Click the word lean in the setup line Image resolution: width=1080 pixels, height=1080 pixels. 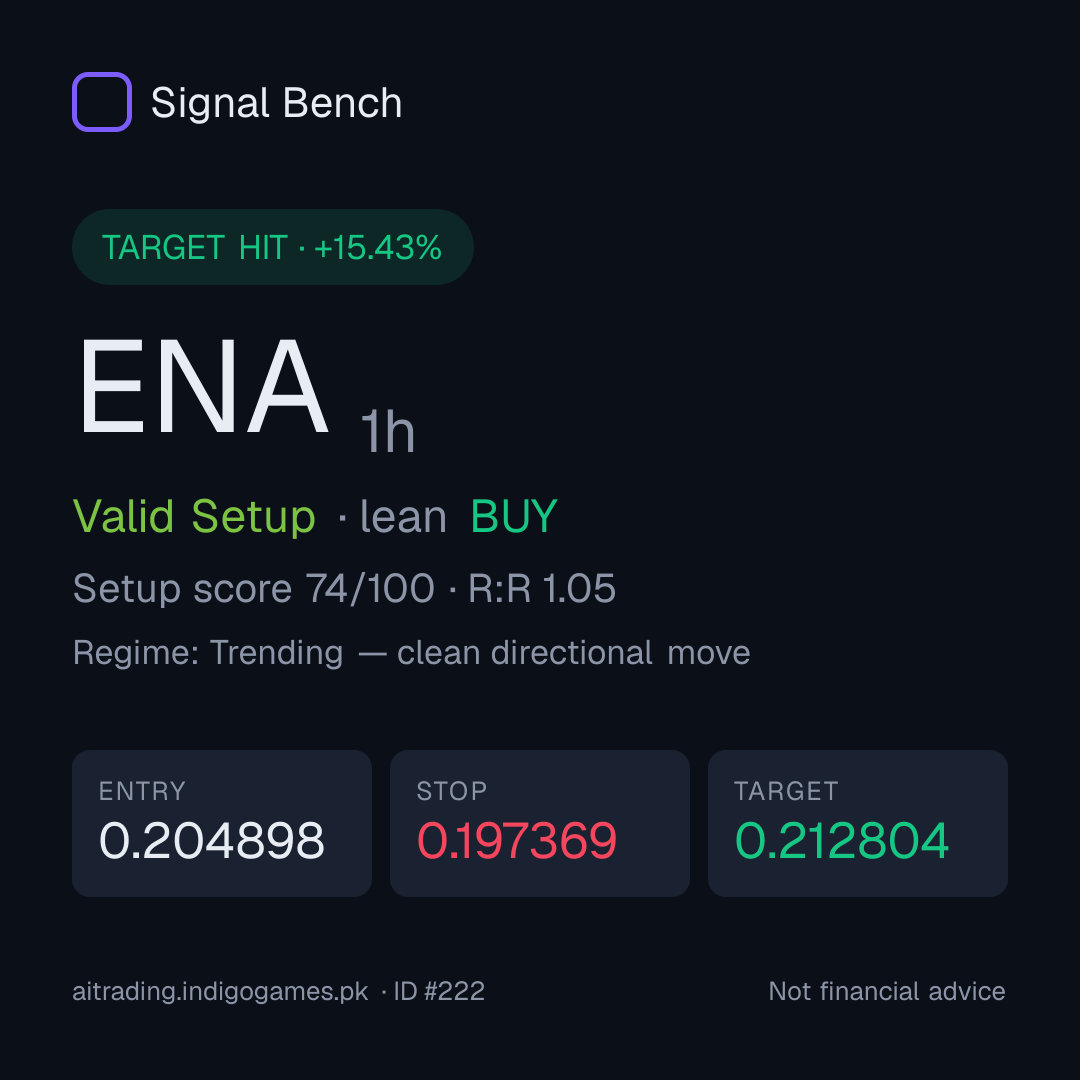[x=403, y=516]
